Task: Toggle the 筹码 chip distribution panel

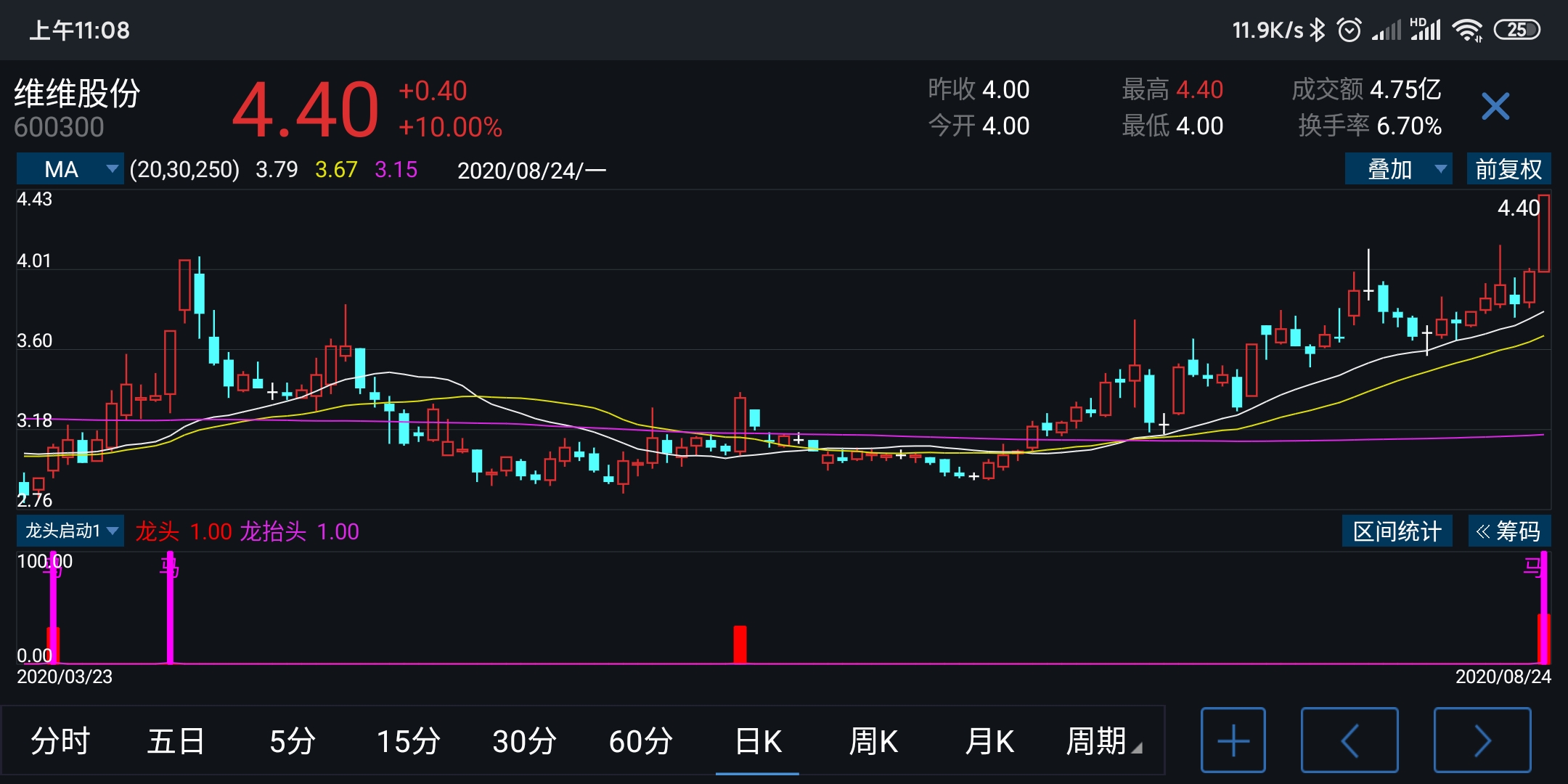Action: tap(1508, 531)
